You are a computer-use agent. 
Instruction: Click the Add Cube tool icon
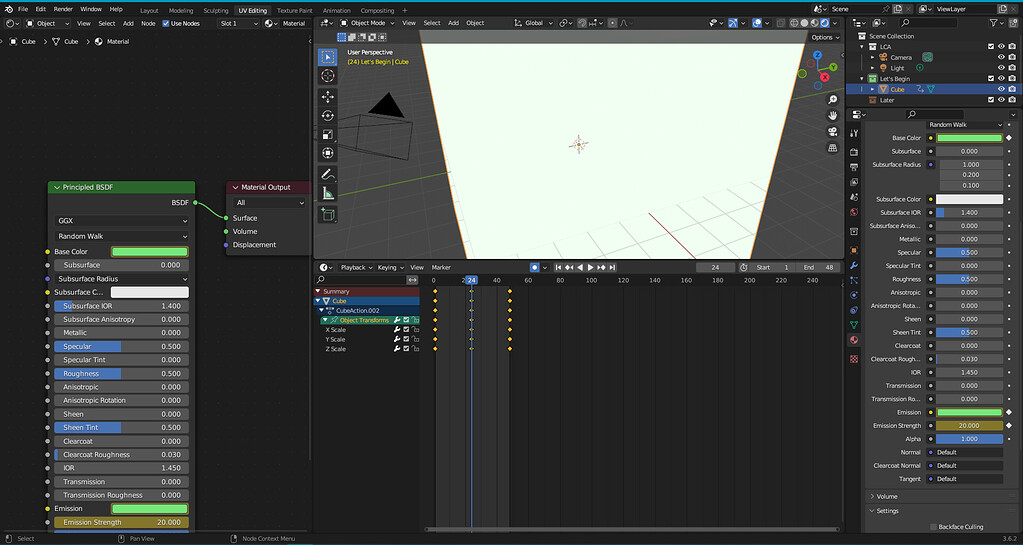coord(328,214)
